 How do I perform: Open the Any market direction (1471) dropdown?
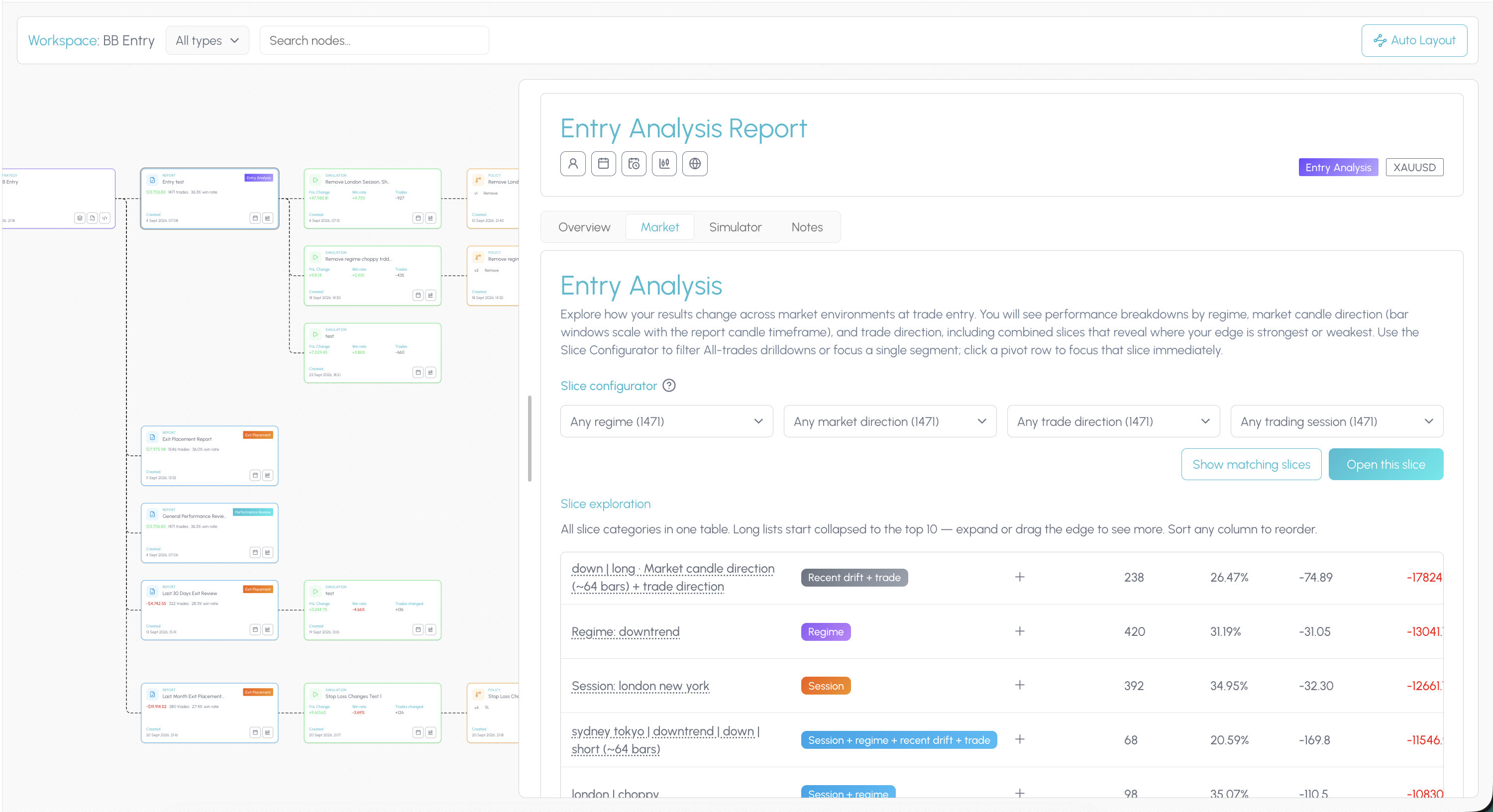pyautogui.click(x=890, y=421)
